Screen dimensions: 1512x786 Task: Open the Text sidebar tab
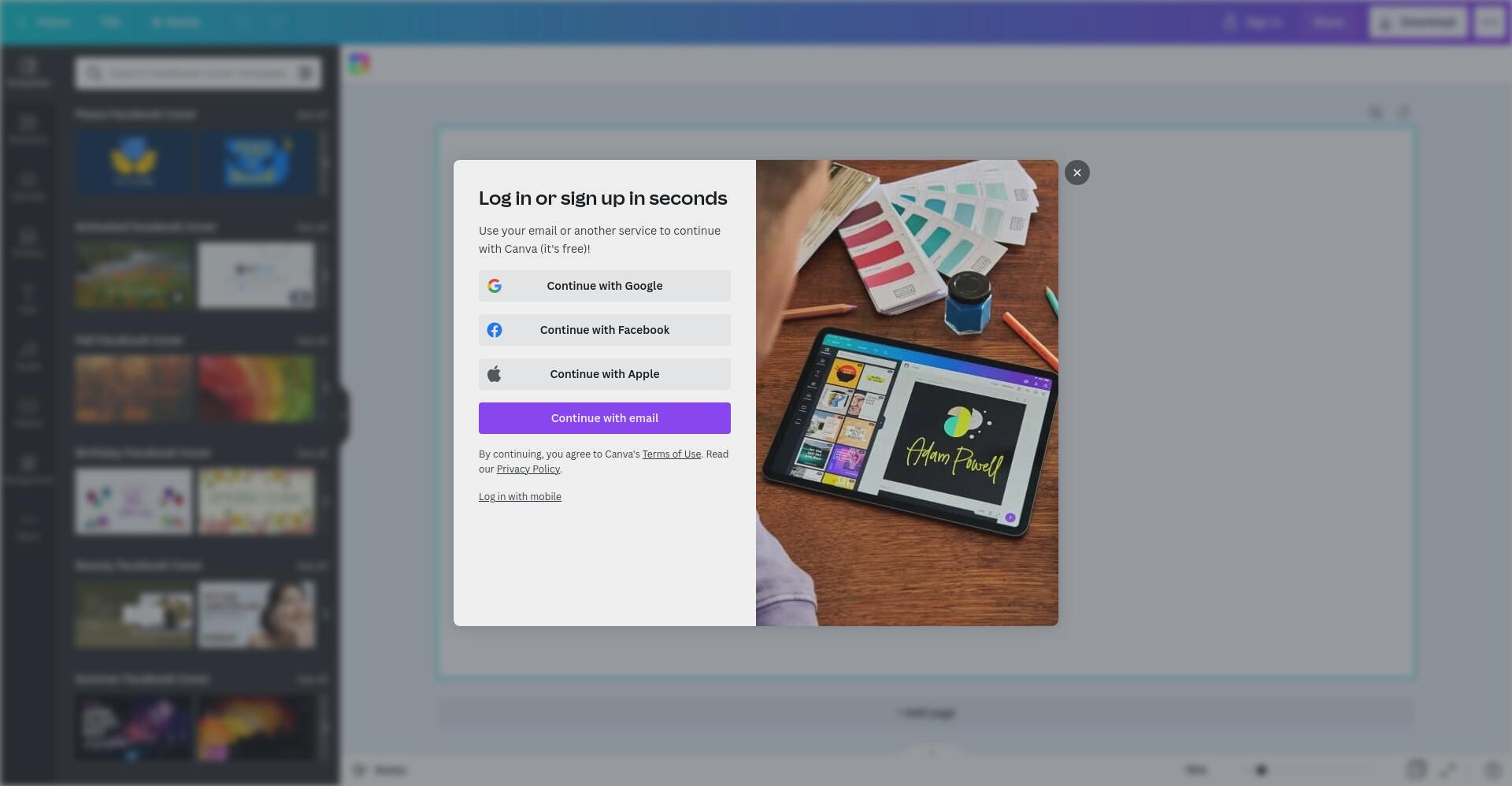28,299
